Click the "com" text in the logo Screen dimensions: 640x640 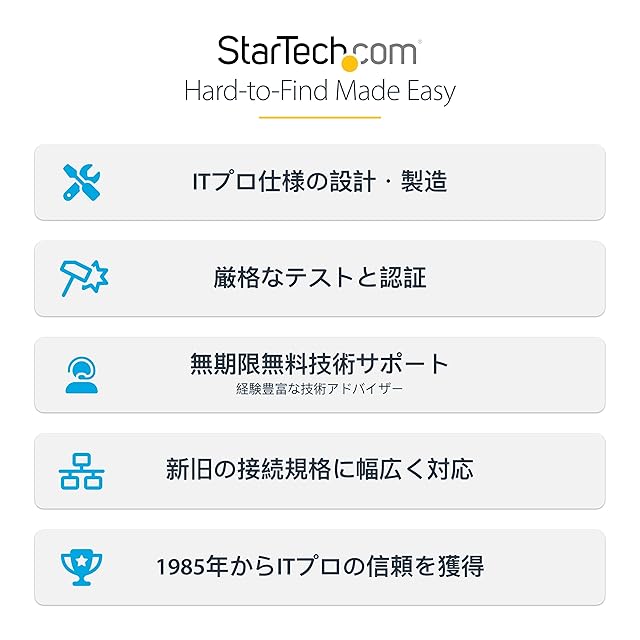click(x=388, y=52)
